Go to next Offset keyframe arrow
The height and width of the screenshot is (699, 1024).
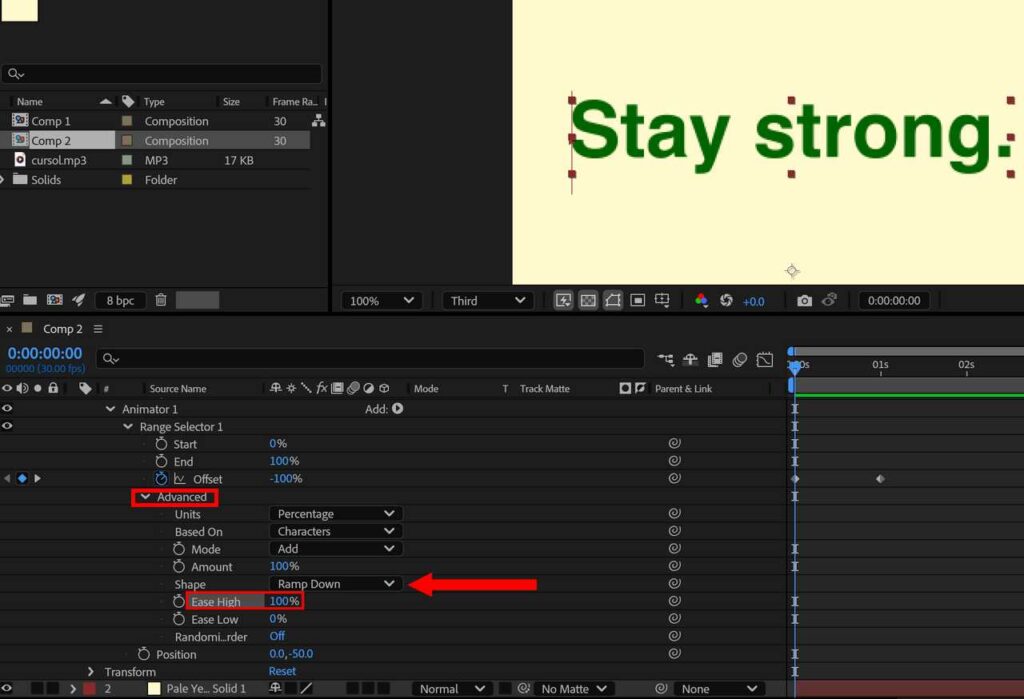(37, 478)
